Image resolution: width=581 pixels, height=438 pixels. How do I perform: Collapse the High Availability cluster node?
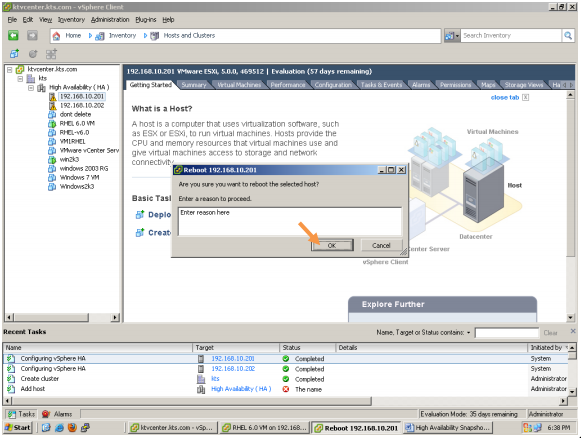pos(31,88)
